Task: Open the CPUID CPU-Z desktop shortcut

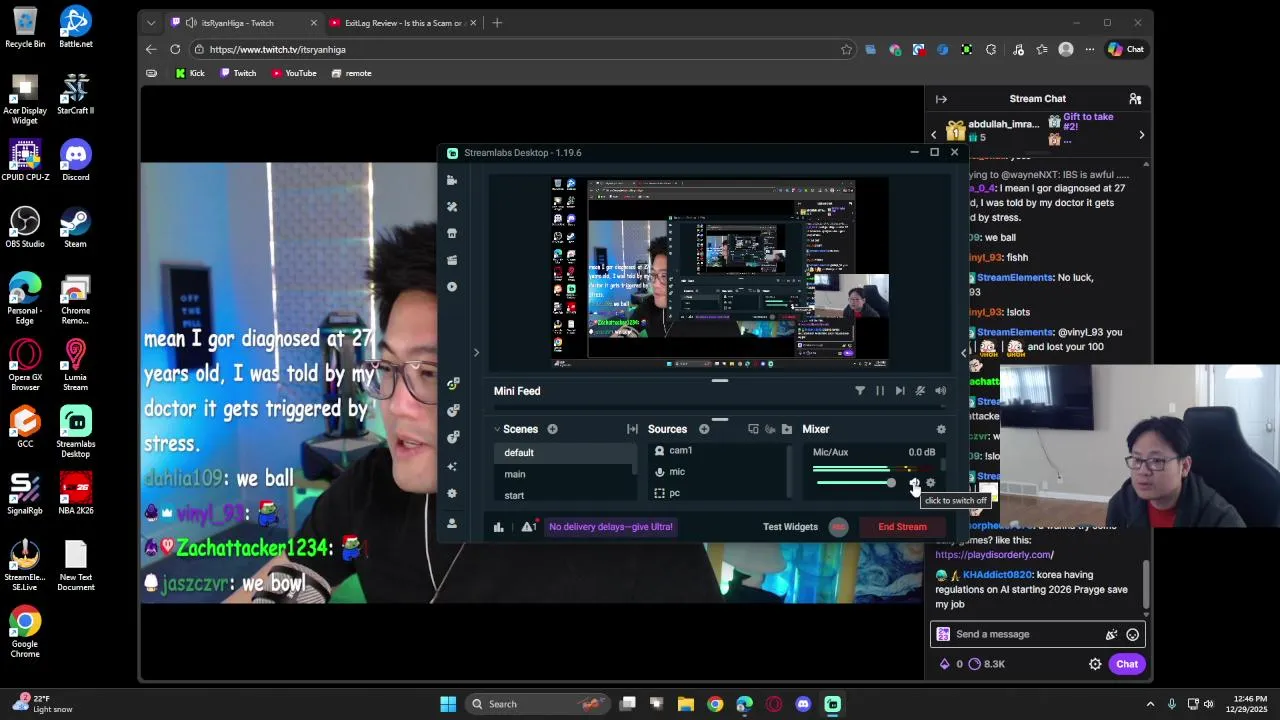Action: point(25,160)
